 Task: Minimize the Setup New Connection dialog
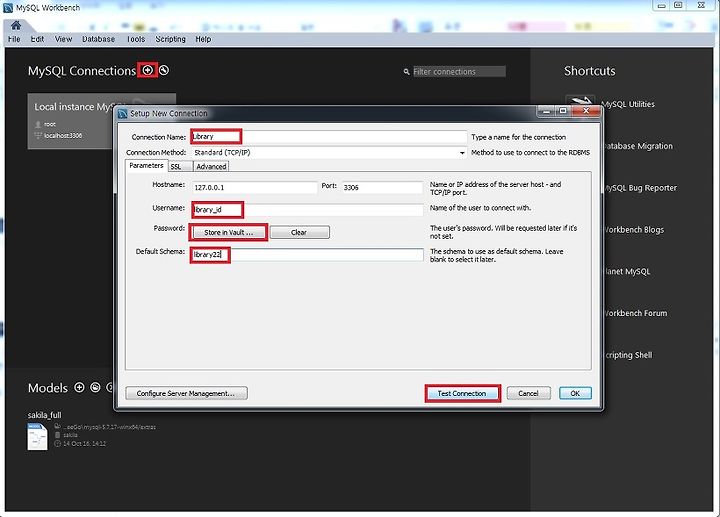point(547,111)
